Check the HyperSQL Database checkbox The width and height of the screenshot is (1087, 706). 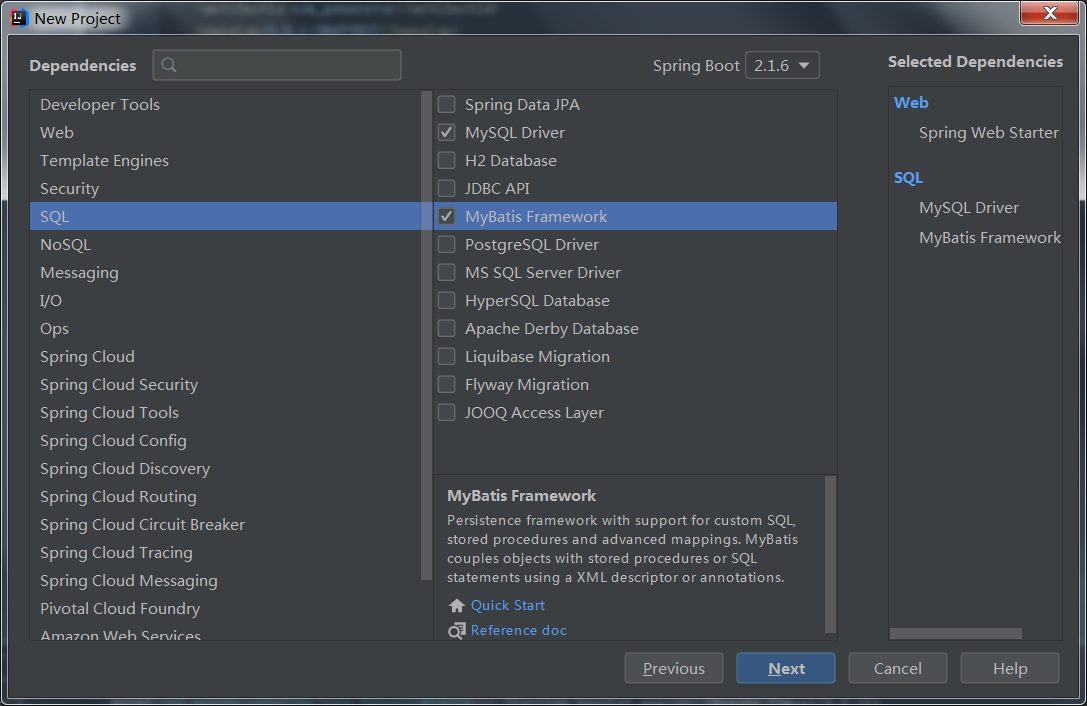446,300
